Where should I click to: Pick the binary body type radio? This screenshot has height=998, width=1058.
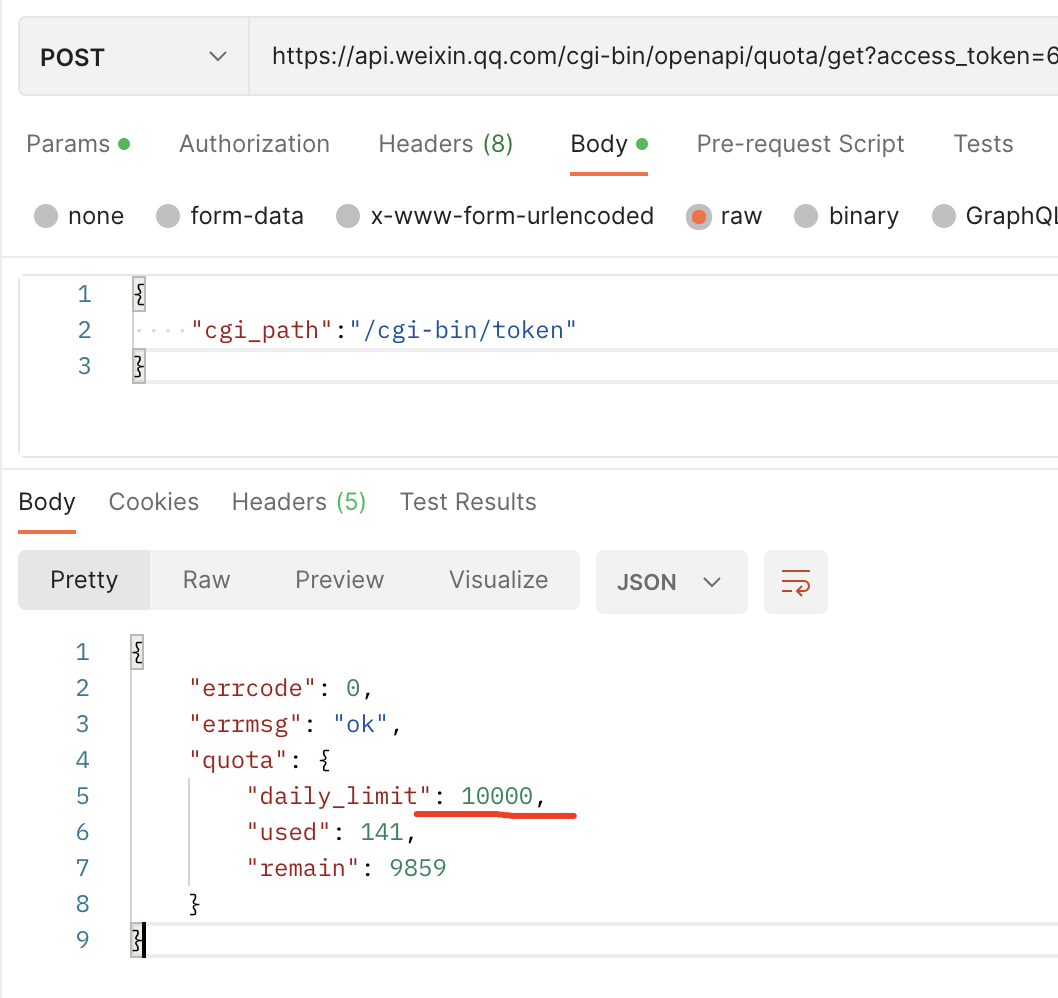(807, 216)
